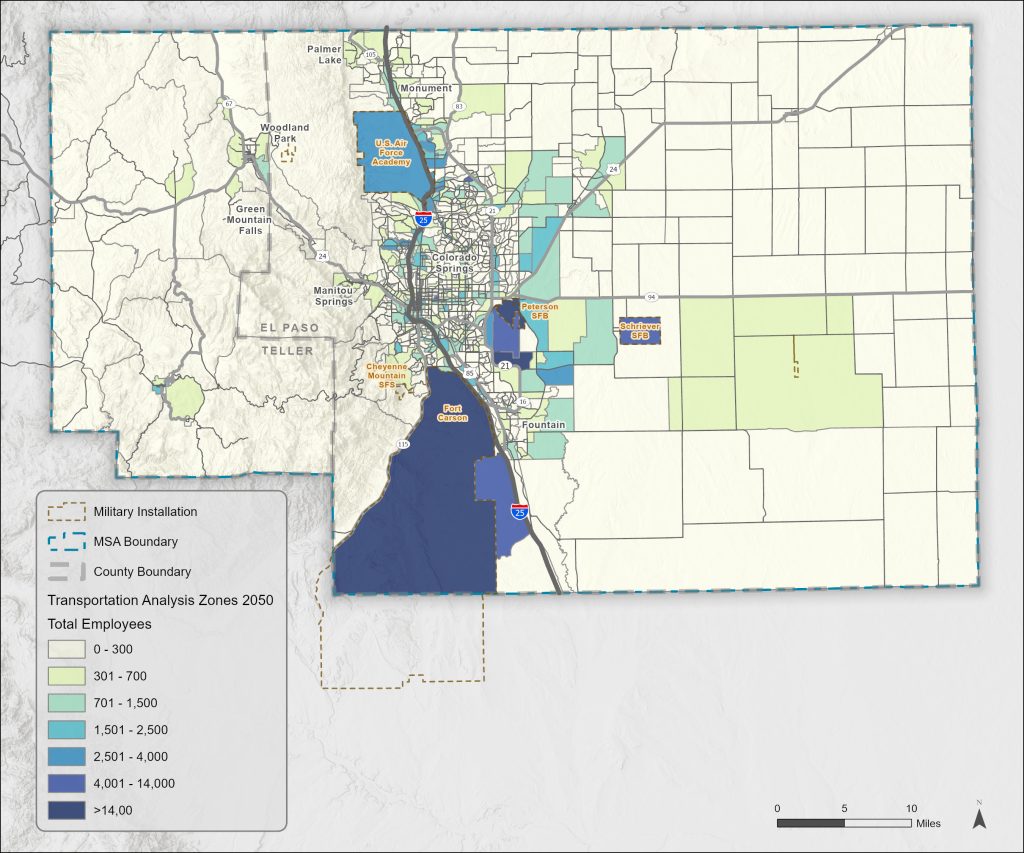The width and height of the screenshot is (1024, 853).
Task: Click the Military Installation legend symbol
Action: (67, 511)
